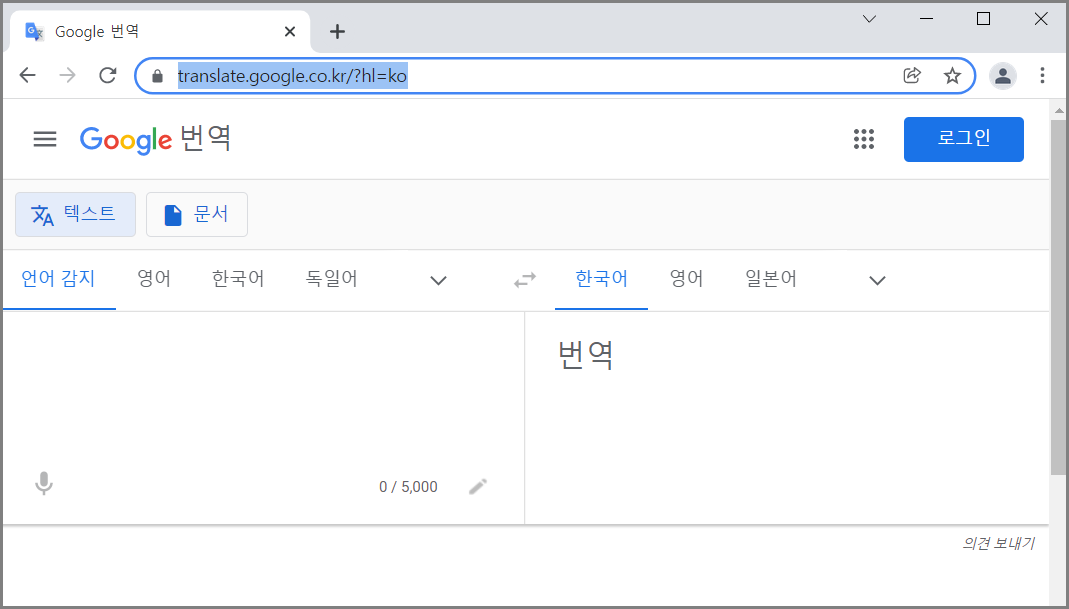
Task: Click the 번역 output placeholder text
Action: 586,355
